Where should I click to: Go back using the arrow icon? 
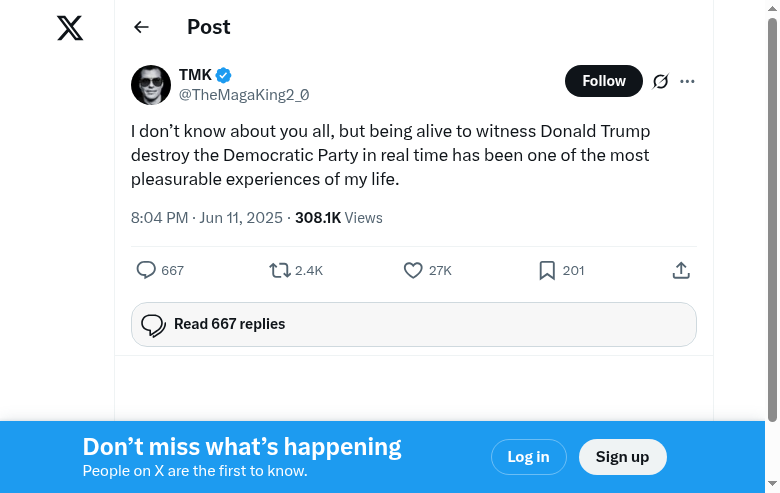tap(141, 28)
